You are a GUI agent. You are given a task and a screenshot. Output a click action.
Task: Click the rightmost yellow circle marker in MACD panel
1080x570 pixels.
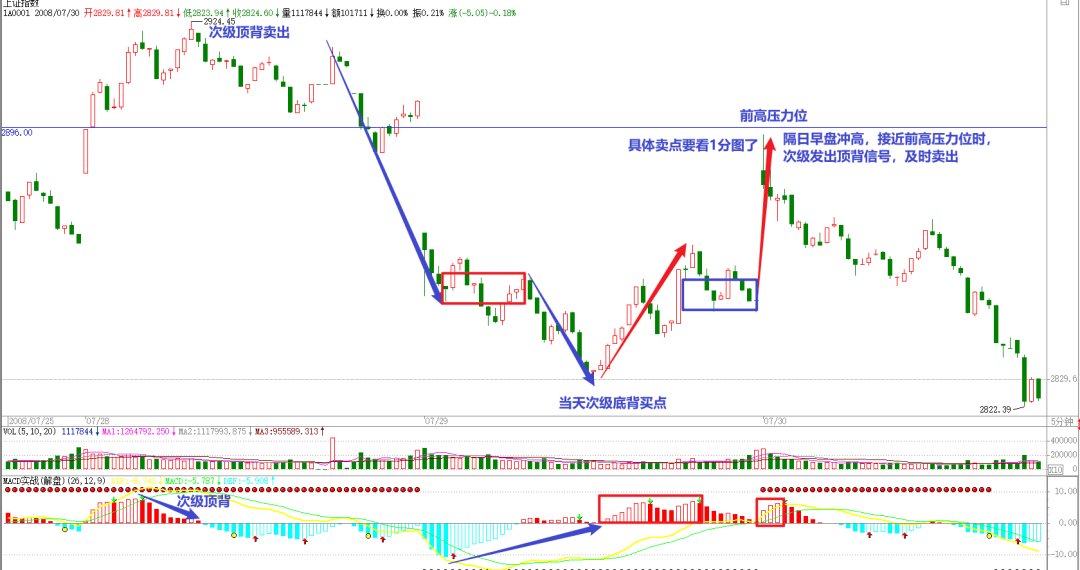pyautogui.click(x=989, y=536)
